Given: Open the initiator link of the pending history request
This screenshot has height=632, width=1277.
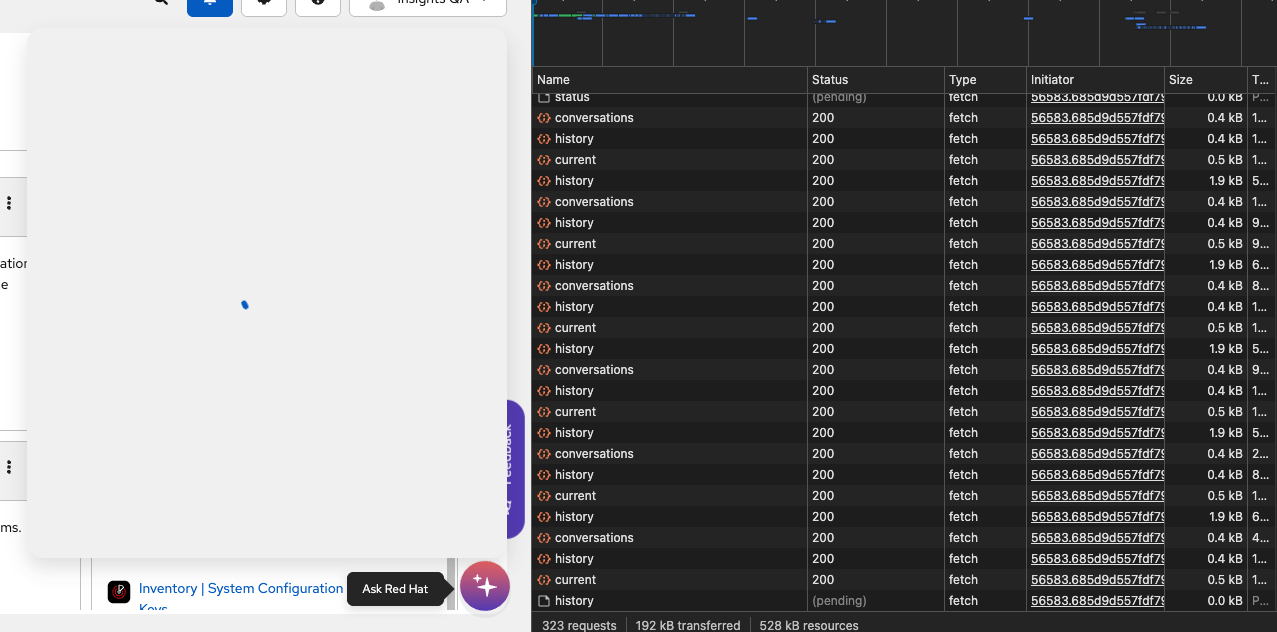Looking at the screenshot, I should click(x=1097, y=601).
